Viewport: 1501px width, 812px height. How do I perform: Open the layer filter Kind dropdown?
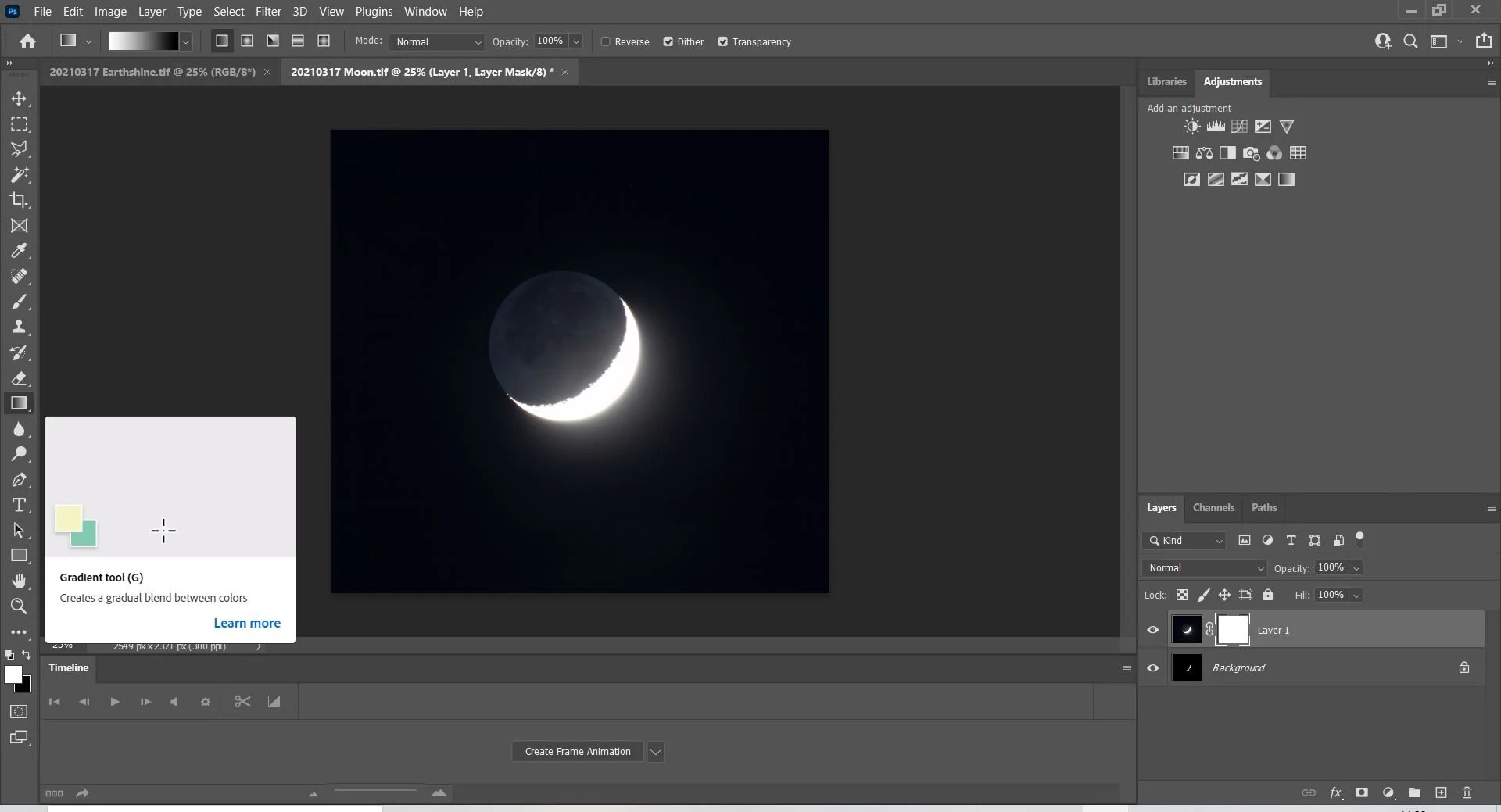pos(1184,541)
